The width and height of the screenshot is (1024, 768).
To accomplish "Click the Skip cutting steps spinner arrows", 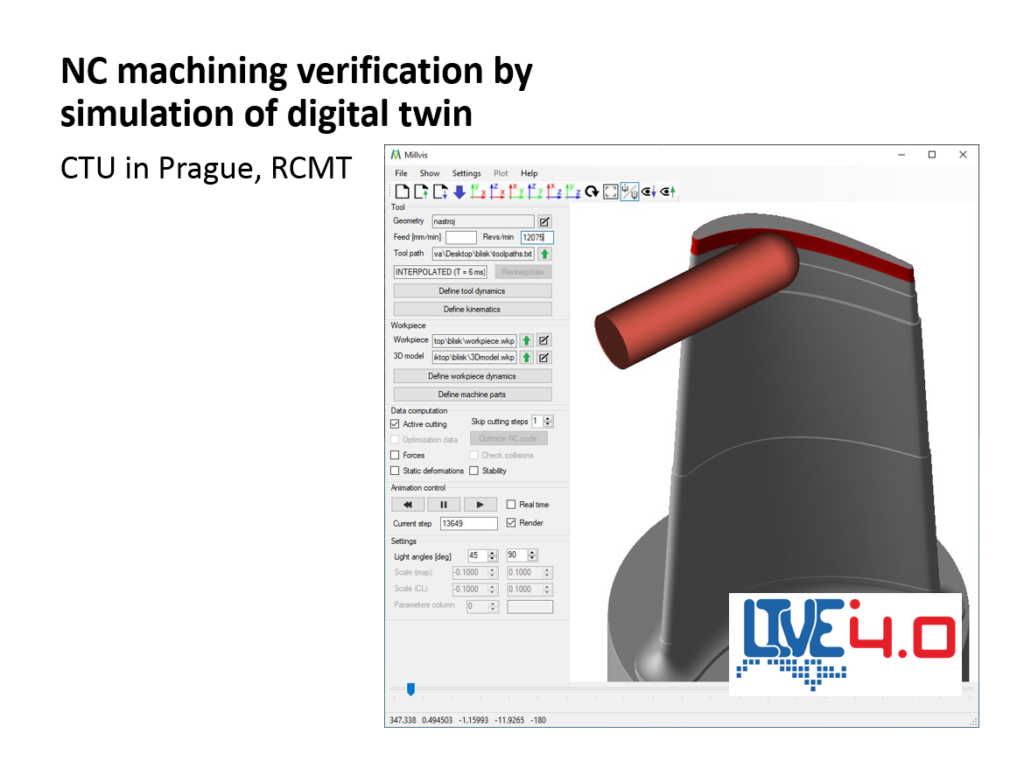I will [548, 422].
